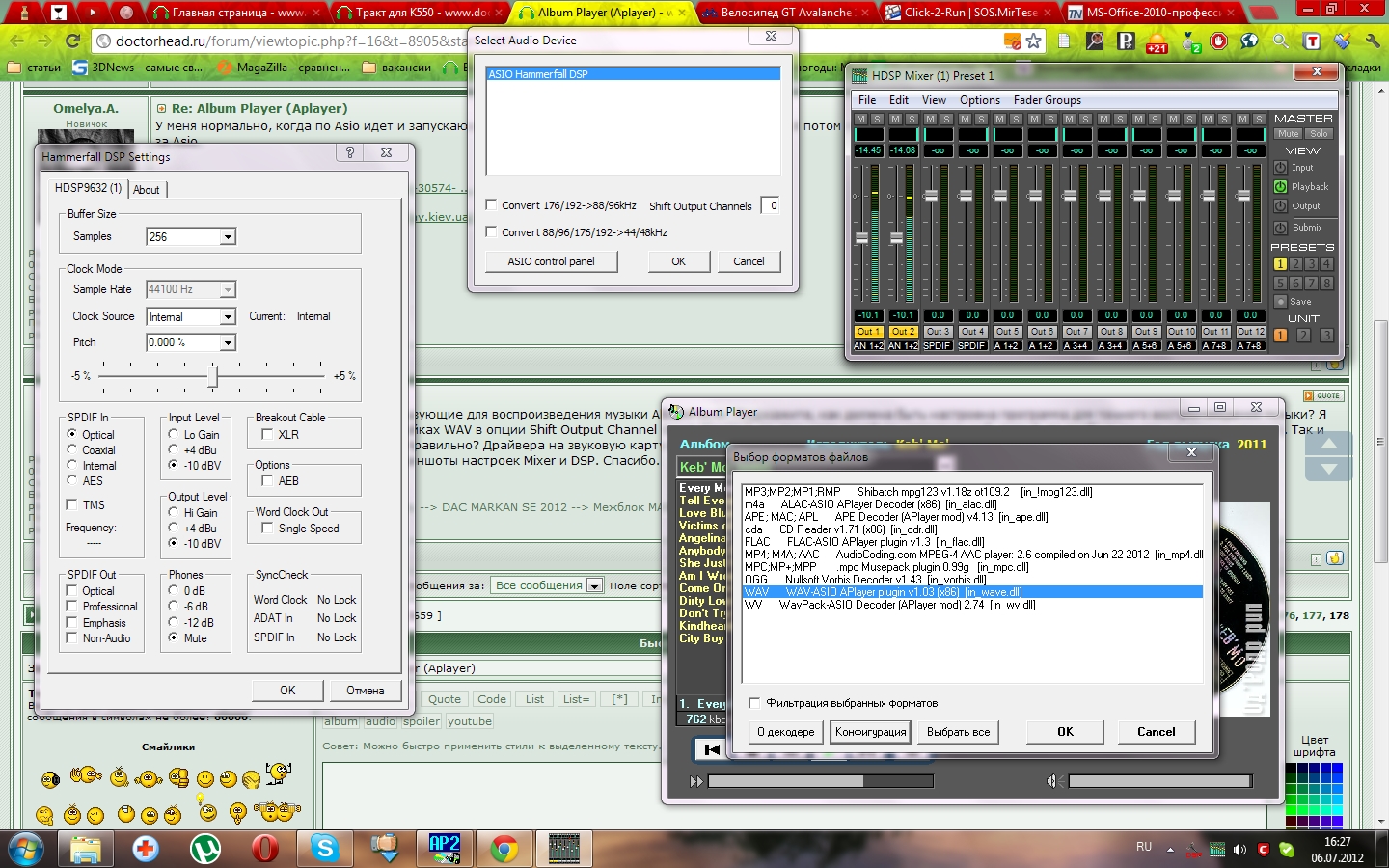
Task: Select Lo Gain input level
Action: coord(174,435)
